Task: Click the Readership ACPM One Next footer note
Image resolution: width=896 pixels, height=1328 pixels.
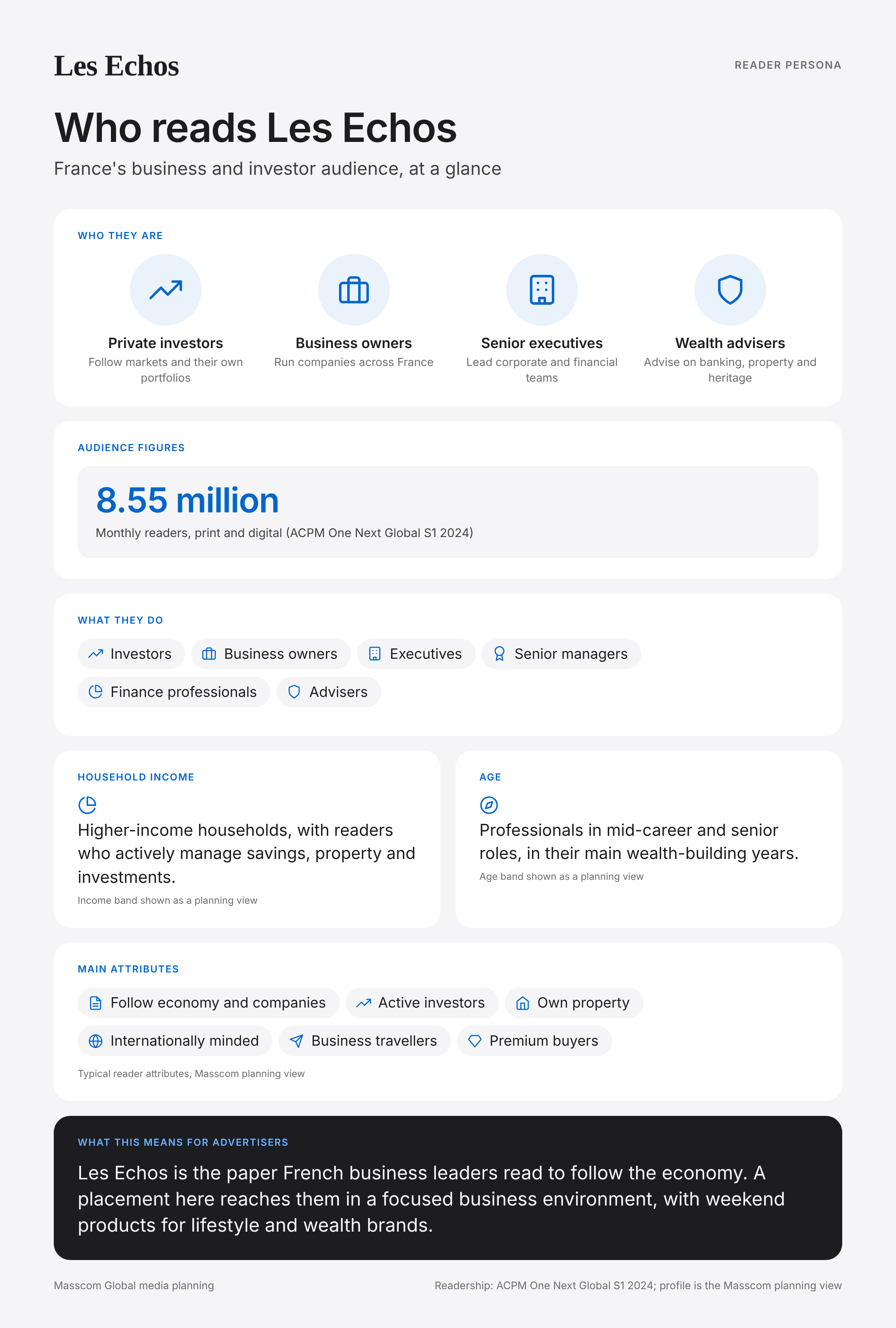Action: [638, 1286]
